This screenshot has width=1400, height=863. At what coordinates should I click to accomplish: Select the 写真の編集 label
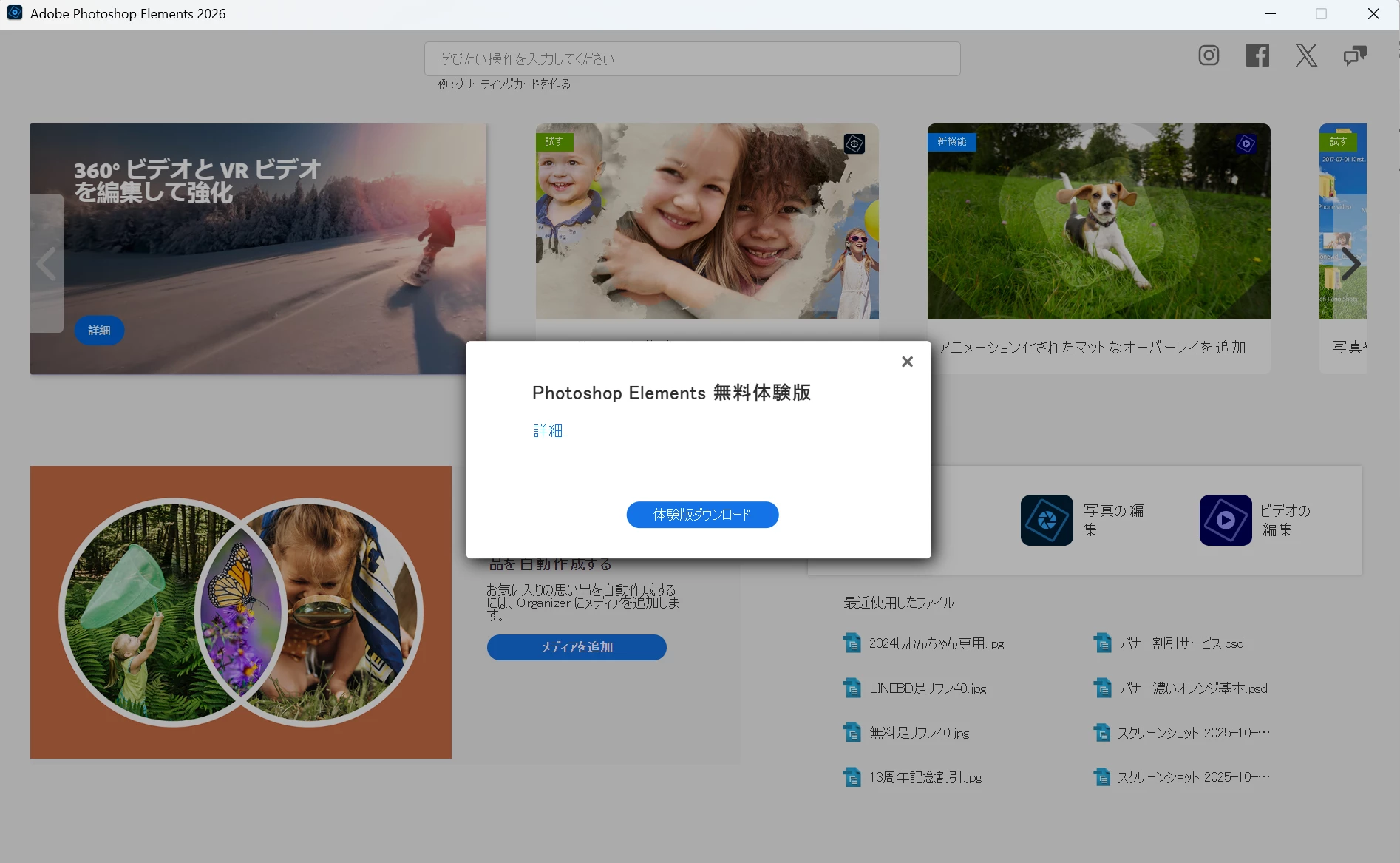pos(1113,520)
